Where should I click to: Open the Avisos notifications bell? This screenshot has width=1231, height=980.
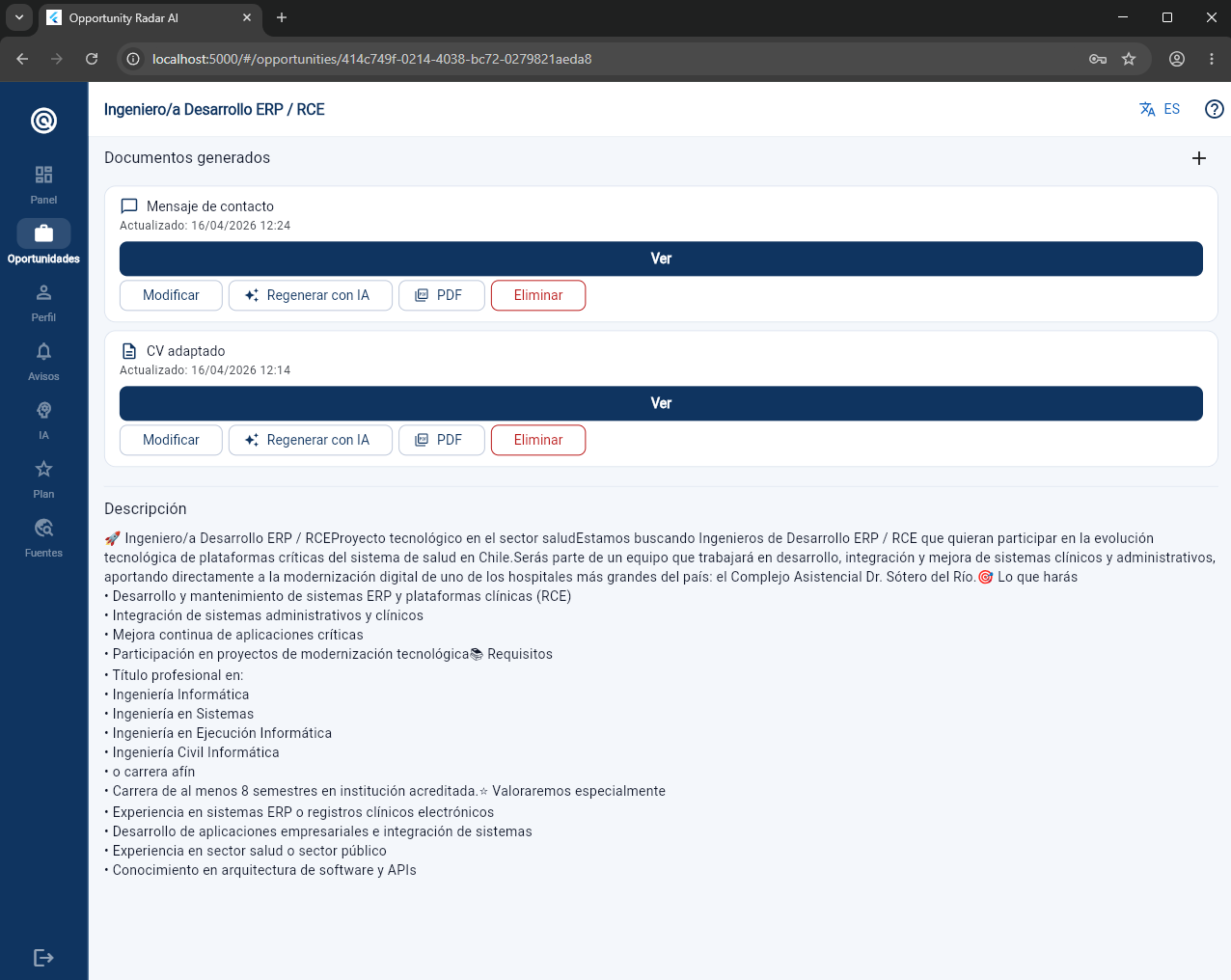point(43,361)
